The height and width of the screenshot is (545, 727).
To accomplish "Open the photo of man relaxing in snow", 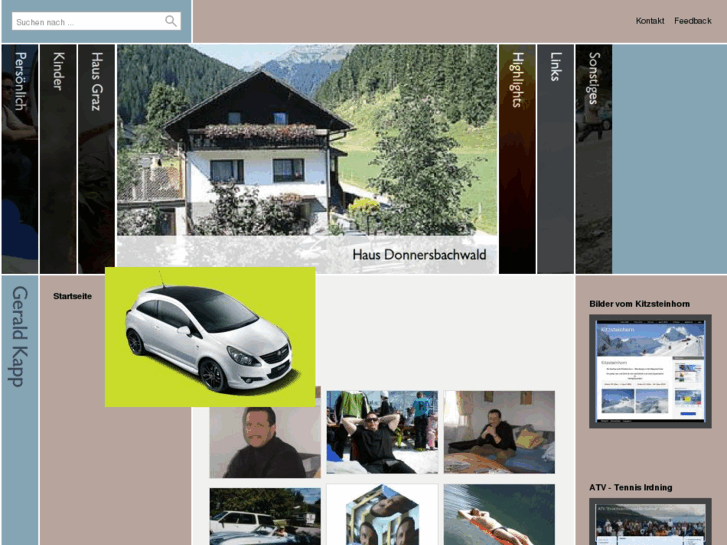I will [x=382, y=432].
